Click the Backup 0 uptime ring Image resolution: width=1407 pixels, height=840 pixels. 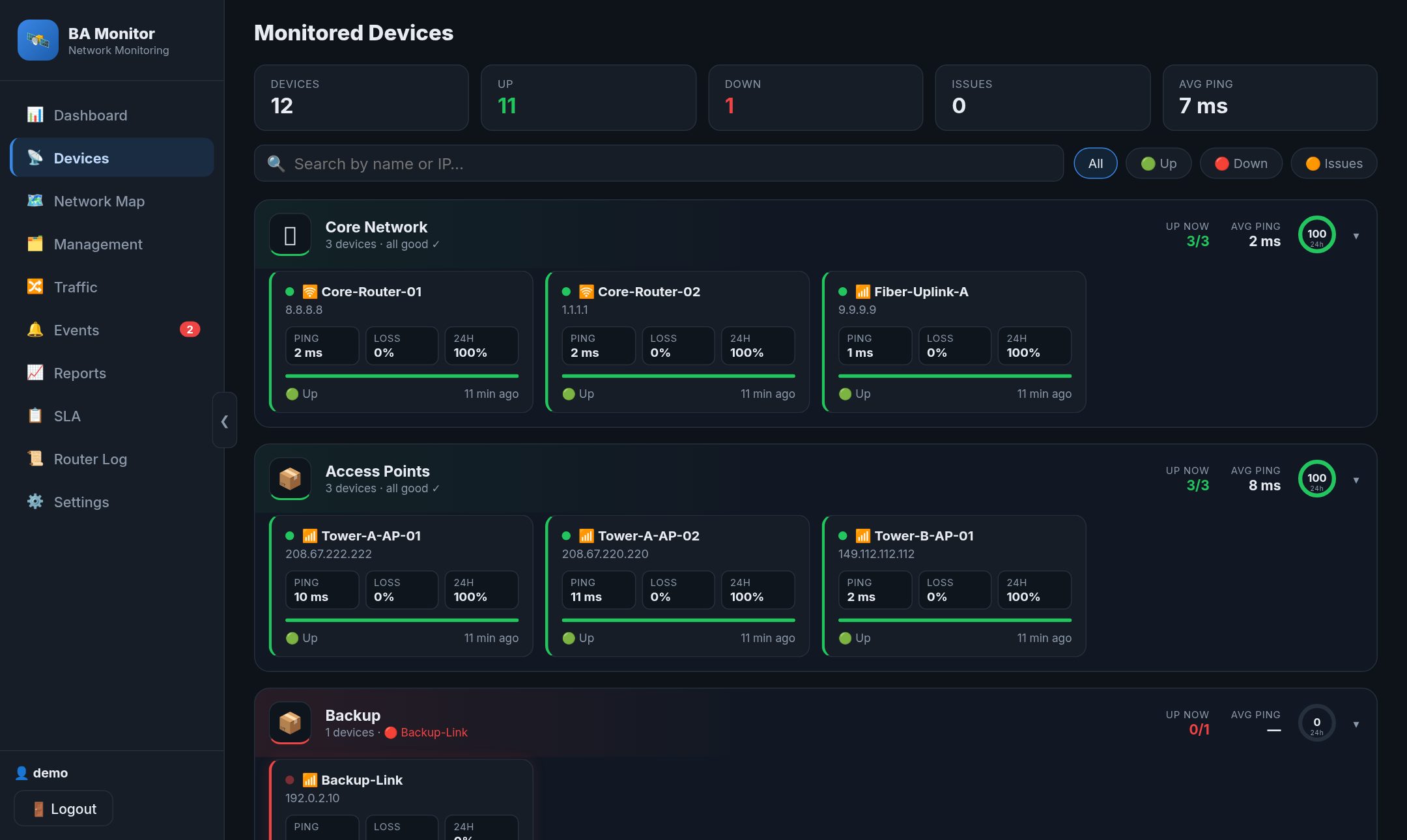tap(1316, 723)
